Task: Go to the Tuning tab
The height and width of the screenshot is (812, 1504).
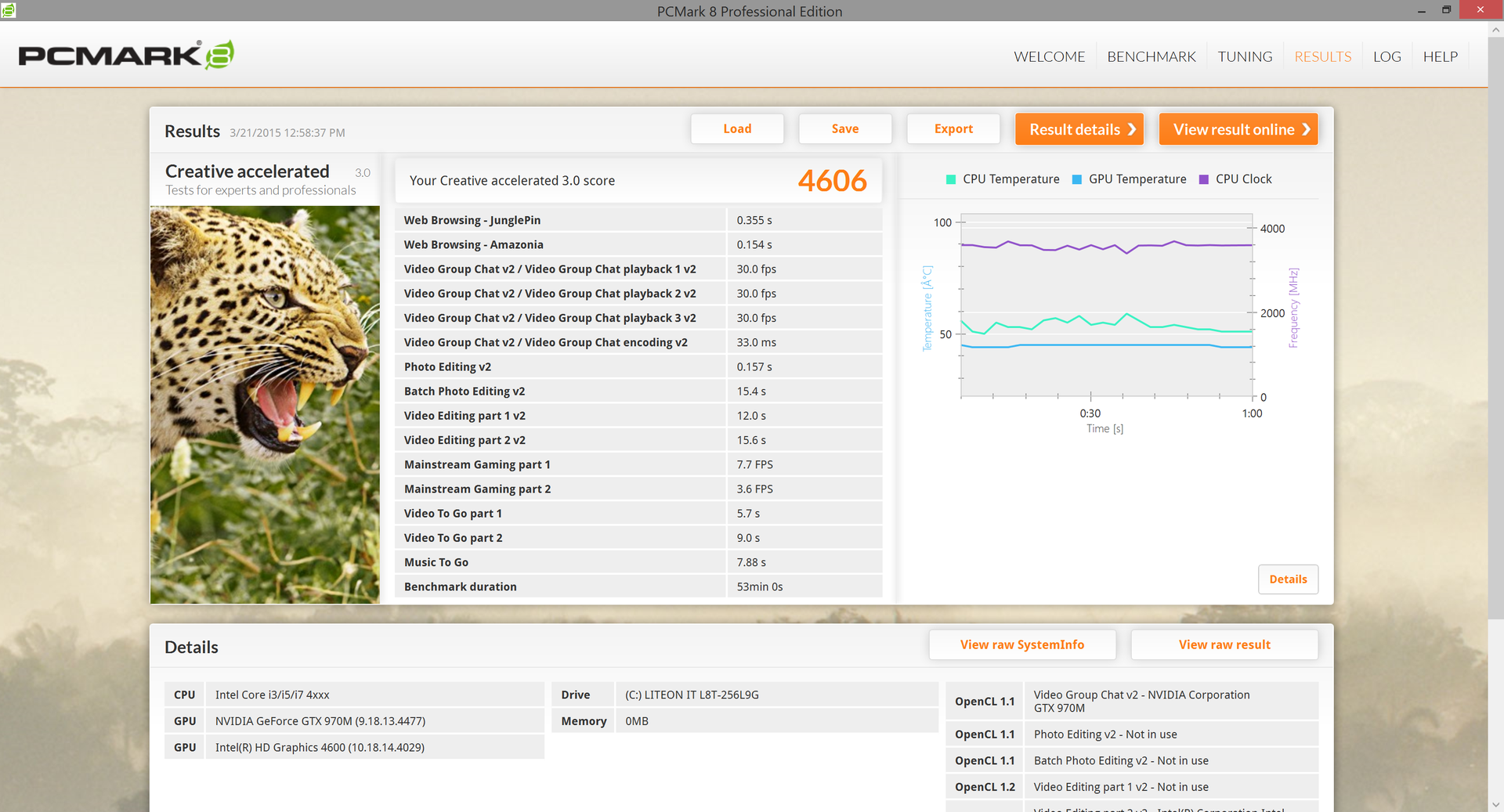Action: 1245,56
